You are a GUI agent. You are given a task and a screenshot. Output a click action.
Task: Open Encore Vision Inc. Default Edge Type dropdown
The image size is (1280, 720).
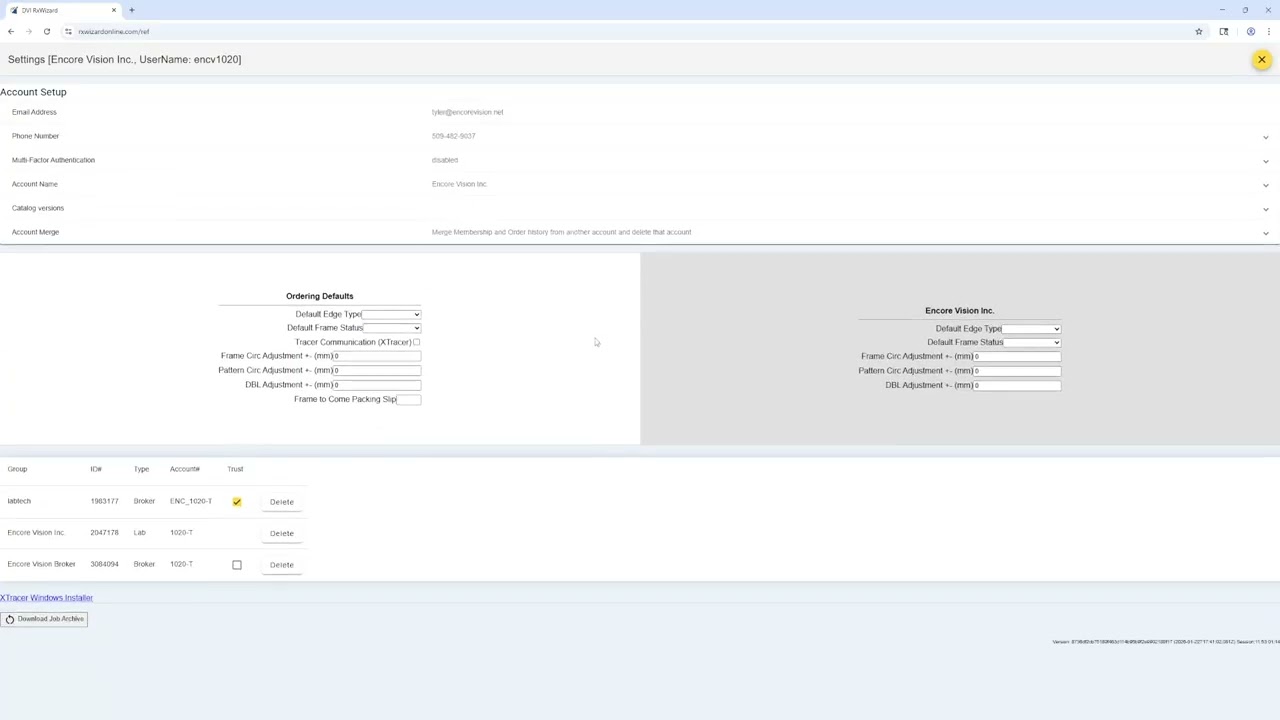[1031, 328]
